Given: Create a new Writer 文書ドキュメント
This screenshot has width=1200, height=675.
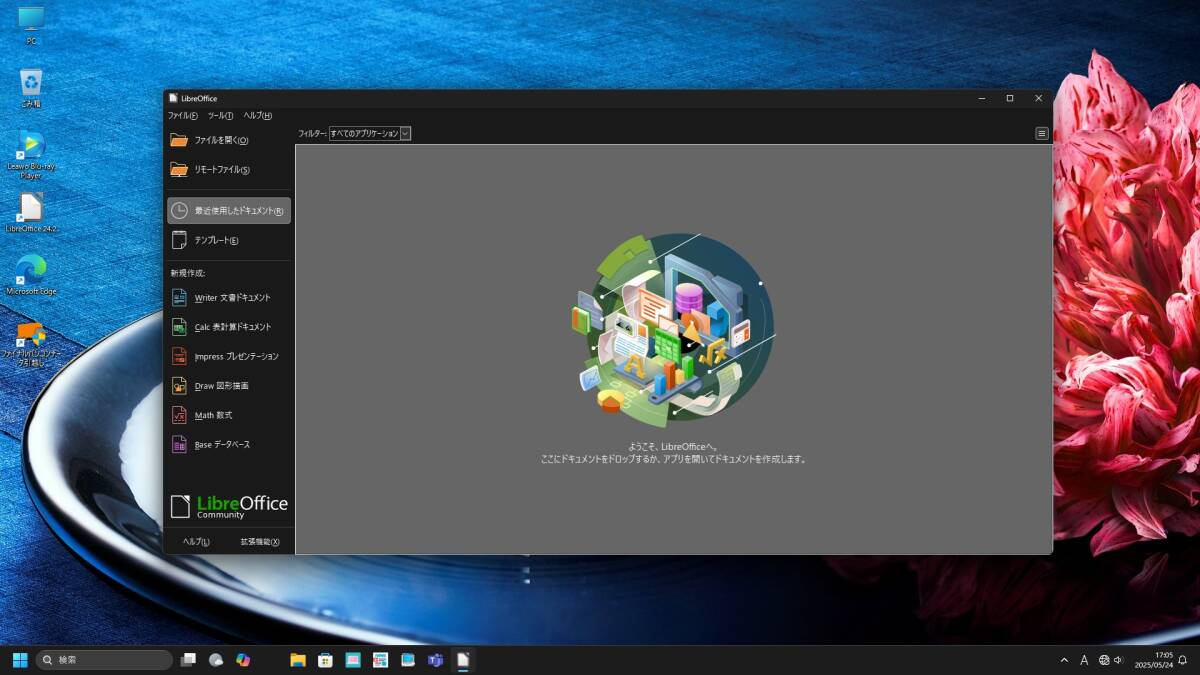Looking at the screenshot, I should tap(229, 298).
